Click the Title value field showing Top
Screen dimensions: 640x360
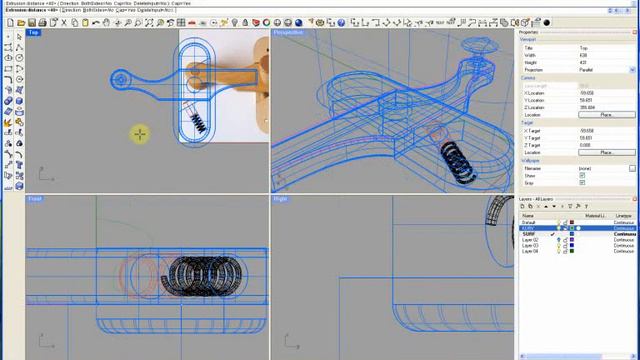pyautogui.click(x=606, y=48)
